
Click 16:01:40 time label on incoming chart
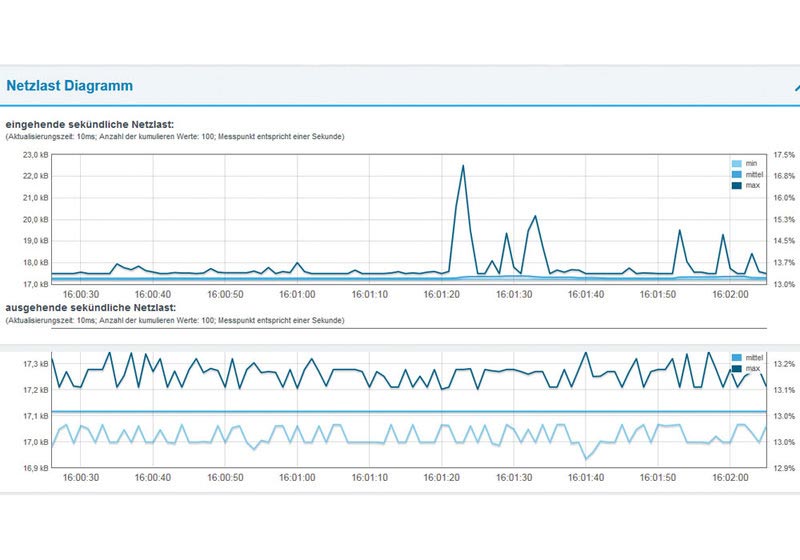[x=586, y=294]
